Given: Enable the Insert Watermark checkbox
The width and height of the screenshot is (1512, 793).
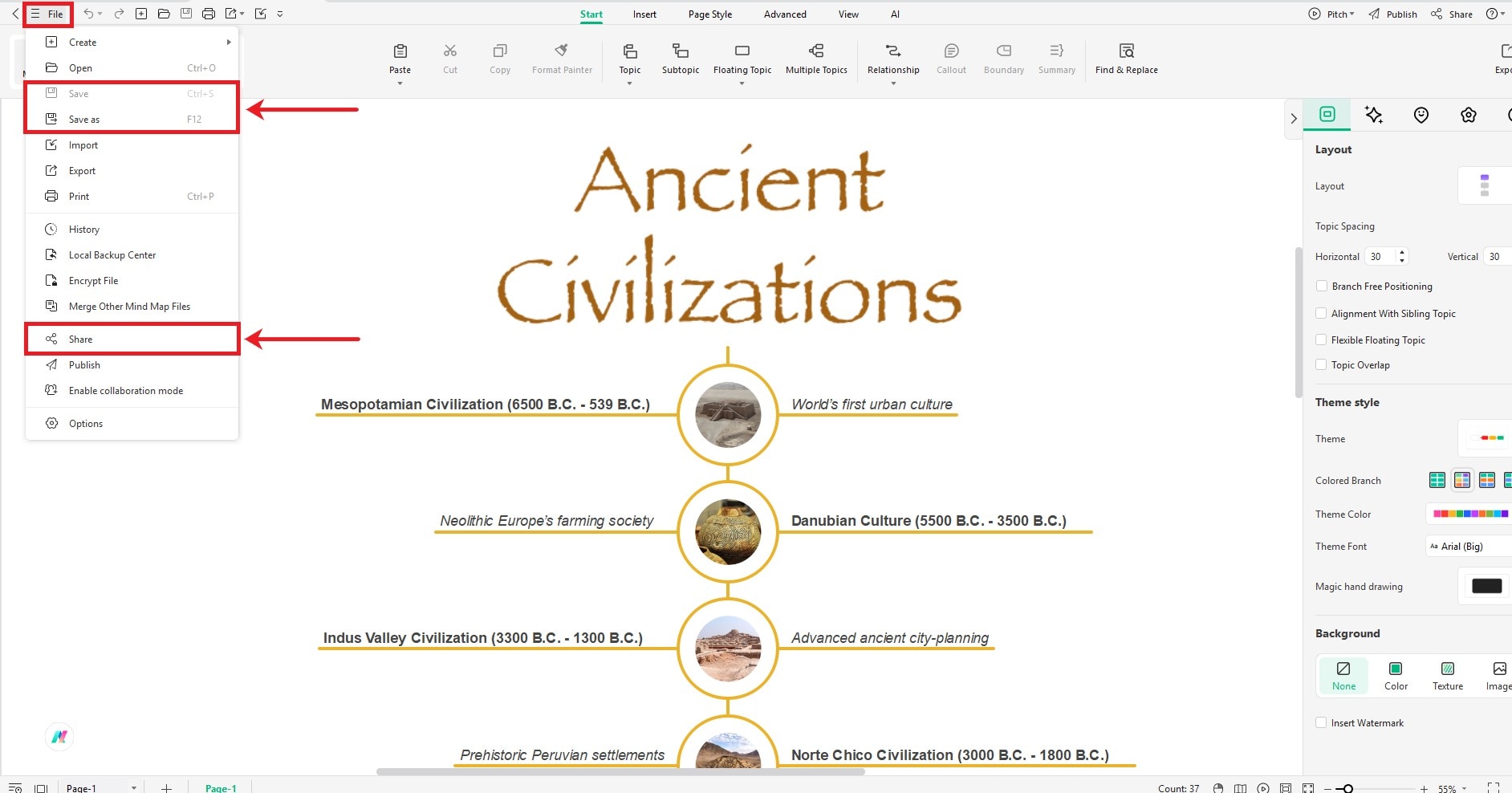Looking at the screenshot, I should click(1321, 722).
